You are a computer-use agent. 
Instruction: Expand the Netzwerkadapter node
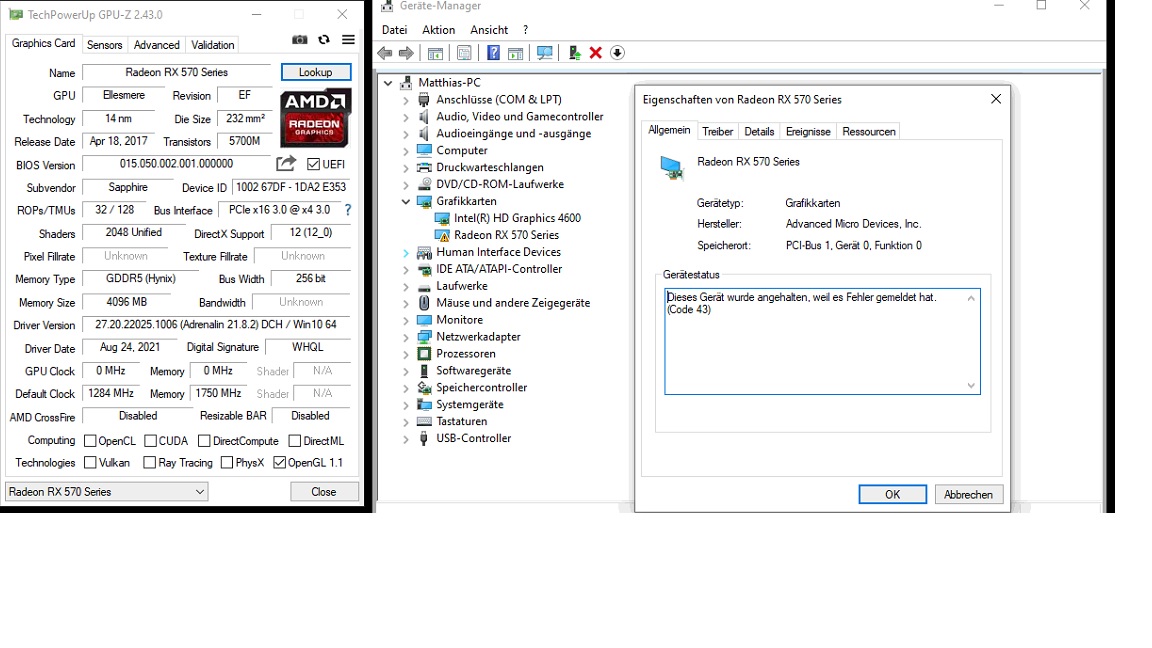[406, 337]
